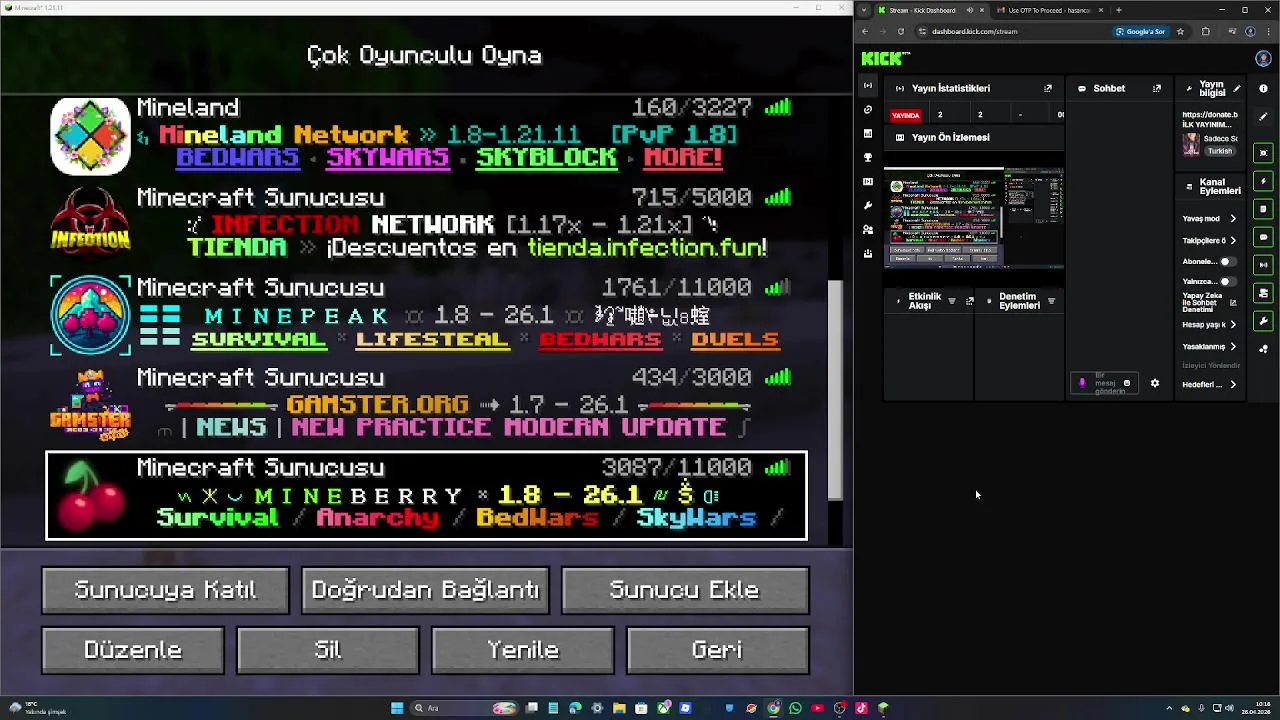Open Windows Start button
This screenshot has width=1280, height=720.
[397, 708]
